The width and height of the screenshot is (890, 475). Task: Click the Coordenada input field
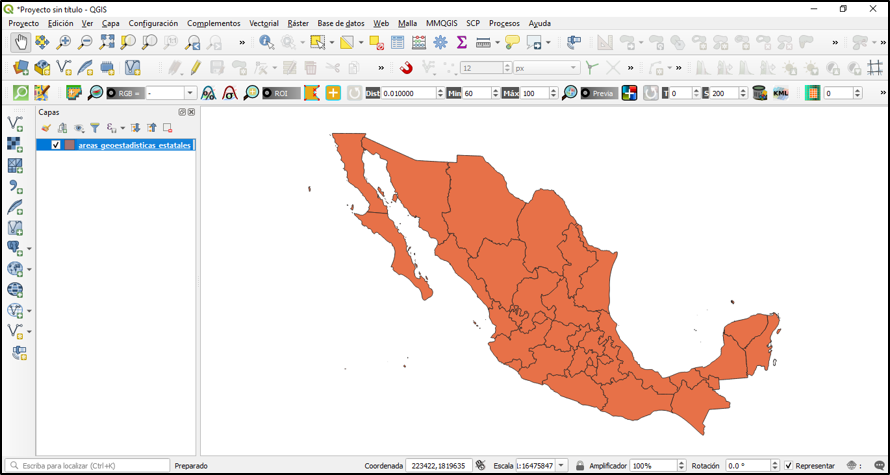point(438,465)
